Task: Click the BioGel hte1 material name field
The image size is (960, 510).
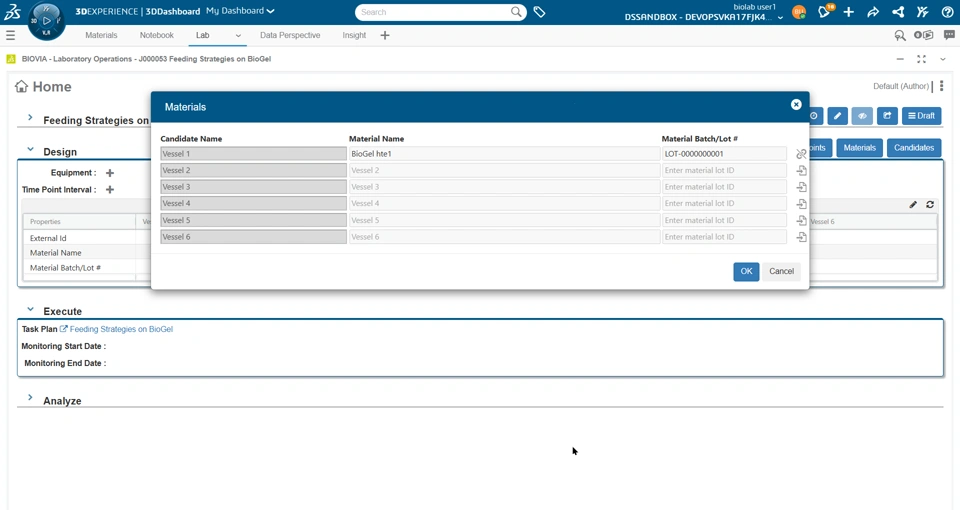Action: coord(504,154)
